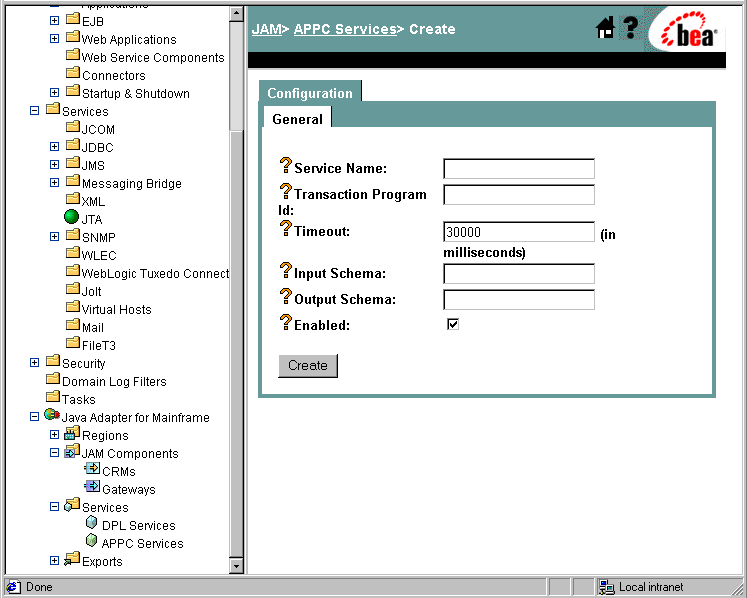Click the Transaction Program Id field

pos(519,195)
